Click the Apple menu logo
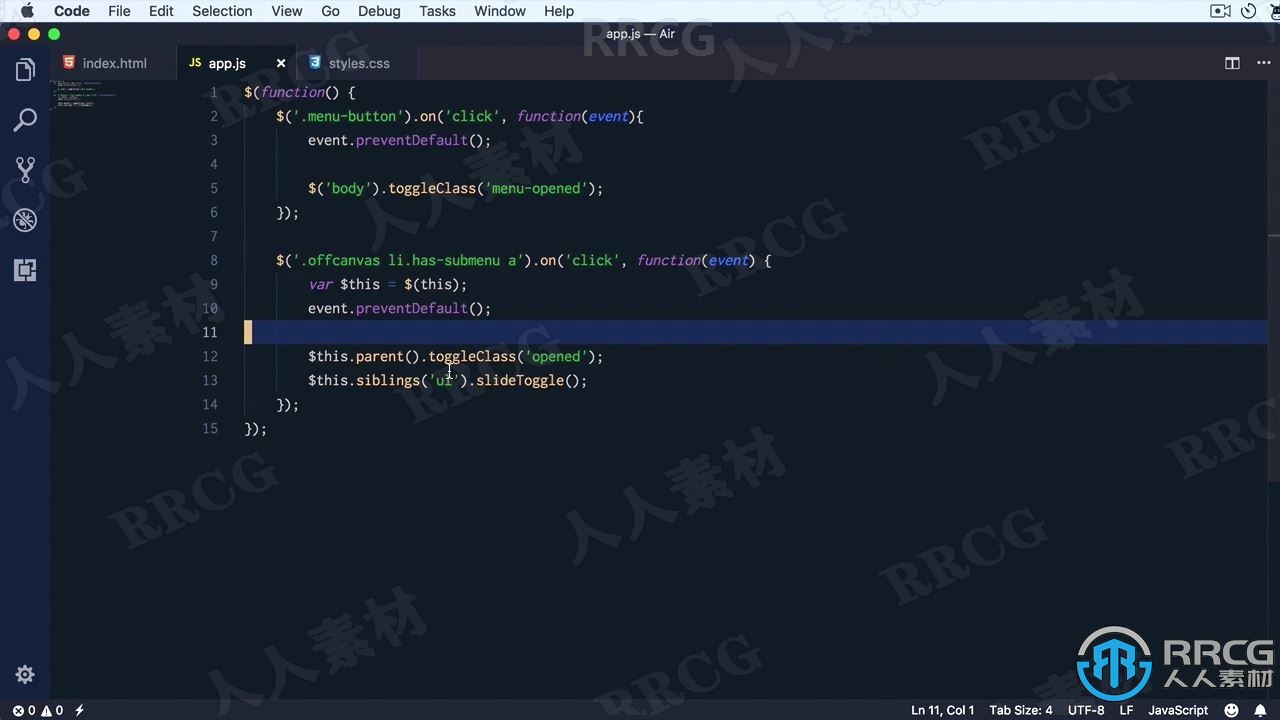The image size is (1280, 720). click(26, 11)
